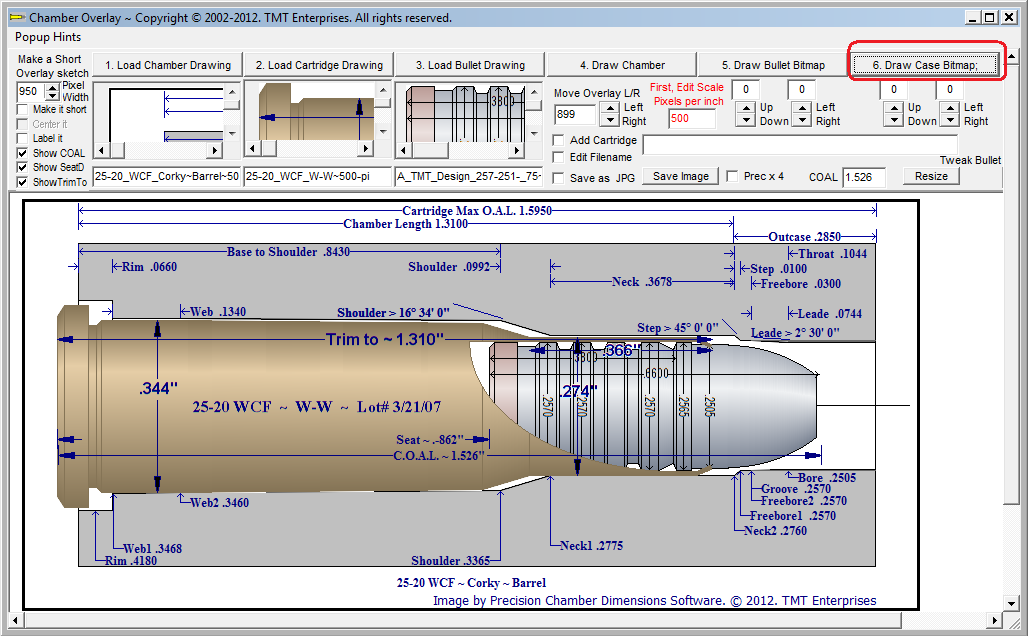The width and height of the screenshot is (1028, 636).
Task: Uncheck the Show SeatD checkbox
Action: coord(22,167)
